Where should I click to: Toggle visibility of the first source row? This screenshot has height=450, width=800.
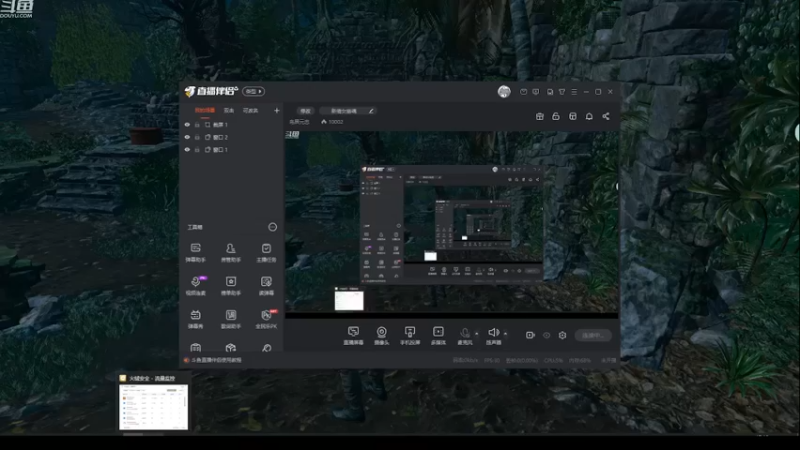[187, 124]
